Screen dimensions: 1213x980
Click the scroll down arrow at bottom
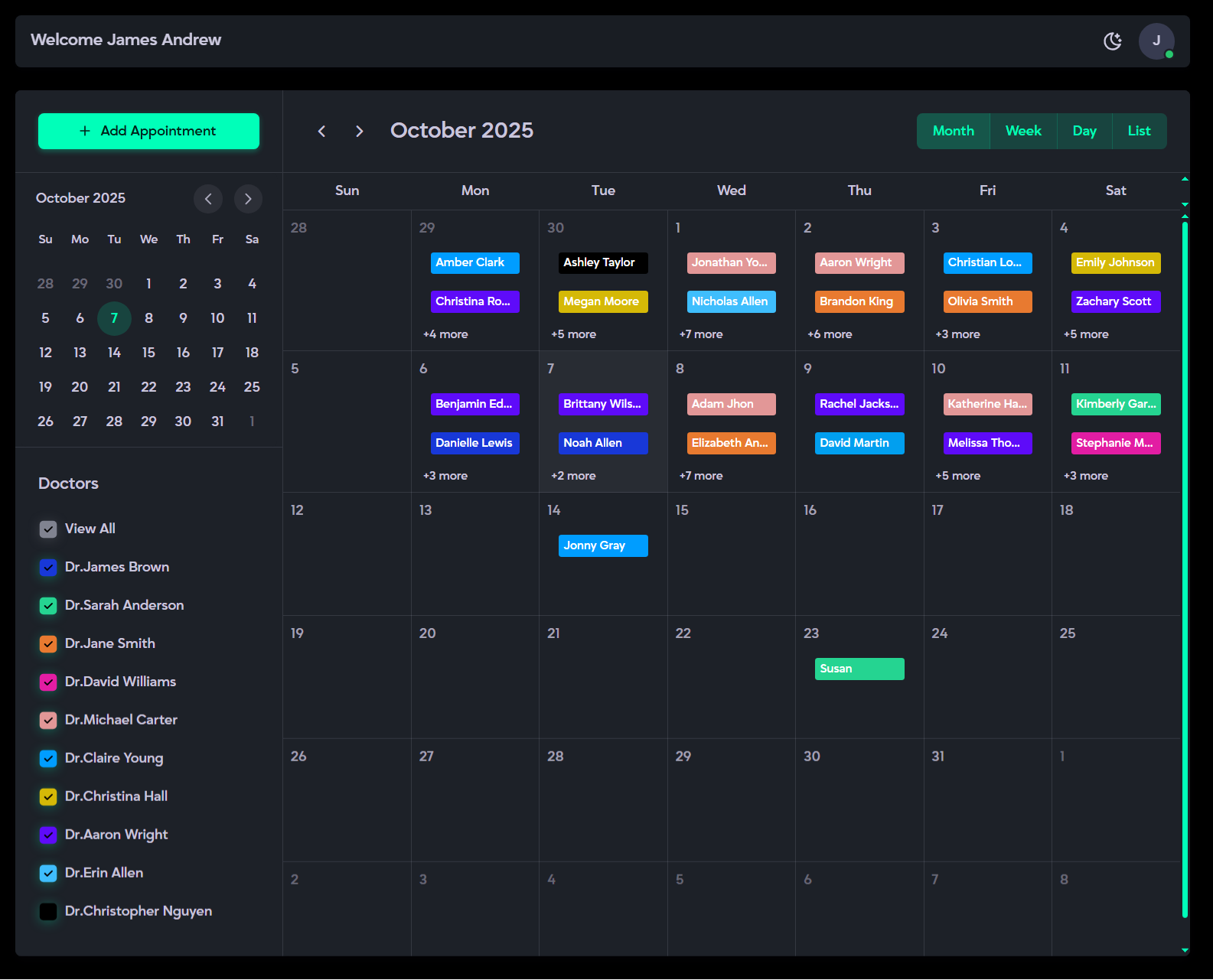(1185, 950)
